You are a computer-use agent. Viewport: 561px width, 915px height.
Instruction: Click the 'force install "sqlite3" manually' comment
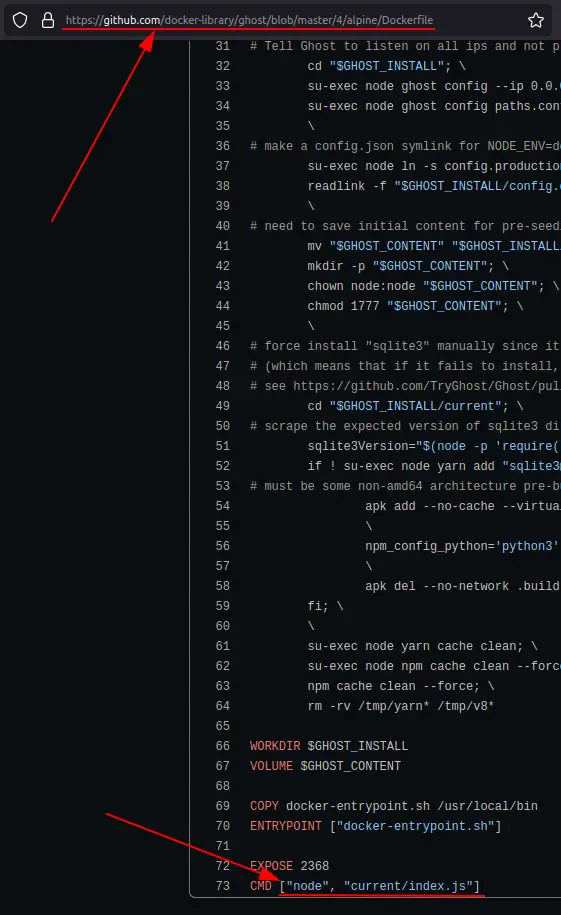(x=405, y=346)
